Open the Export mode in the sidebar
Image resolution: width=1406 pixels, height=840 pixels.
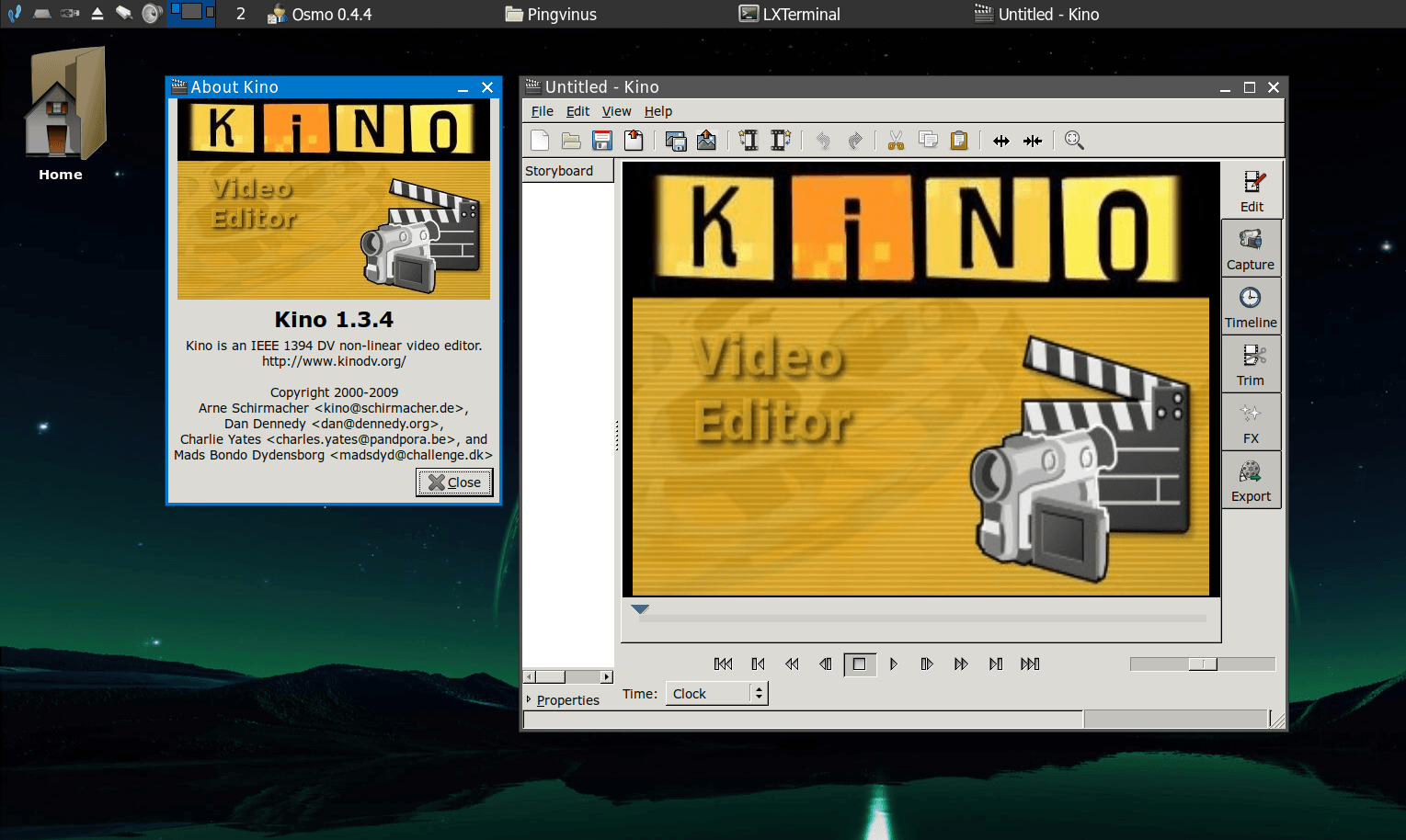(x=1252, y=480)
